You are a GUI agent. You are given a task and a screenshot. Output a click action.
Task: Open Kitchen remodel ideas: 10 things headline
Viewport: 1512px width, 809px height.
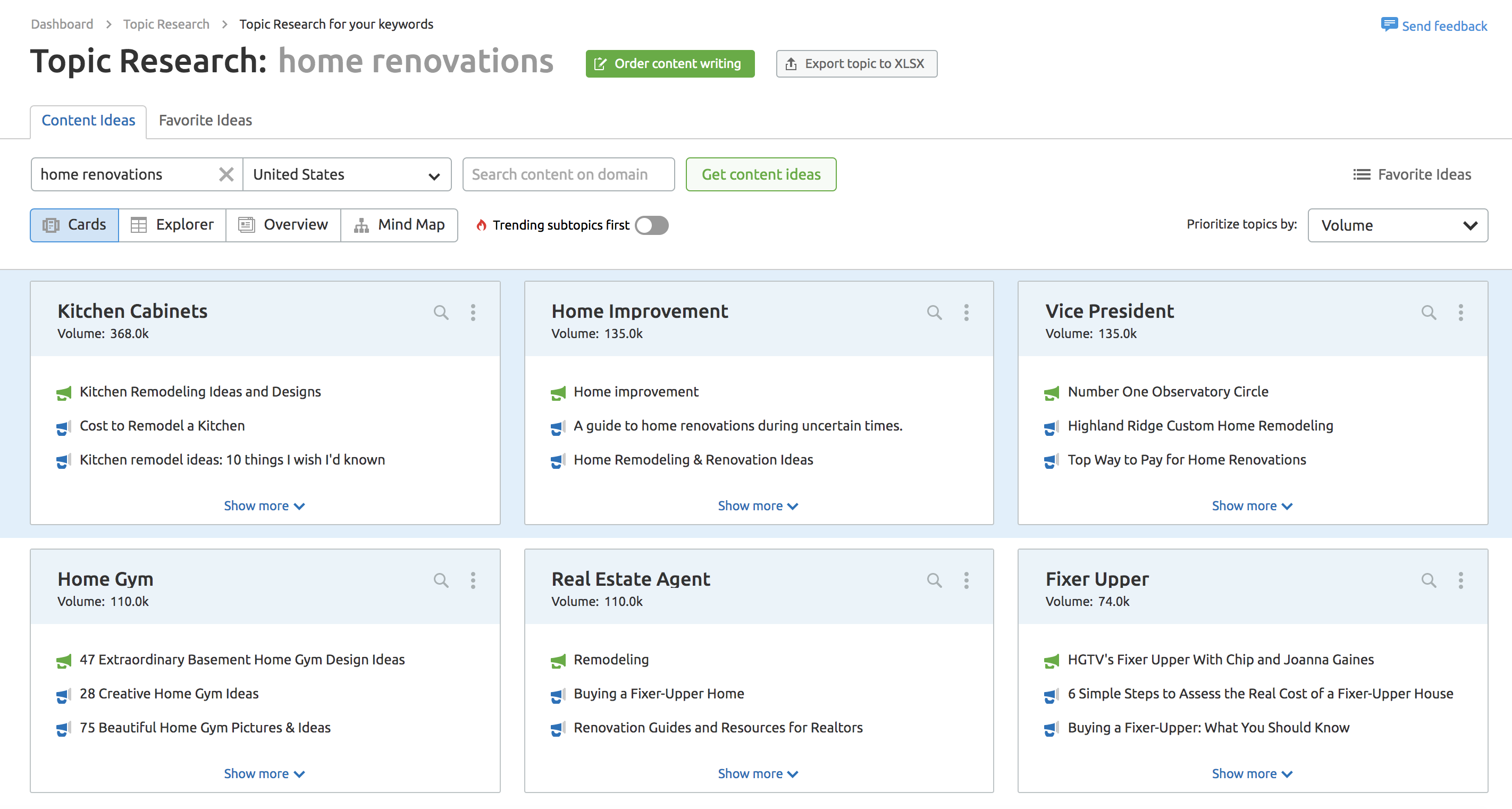(232, 460)
